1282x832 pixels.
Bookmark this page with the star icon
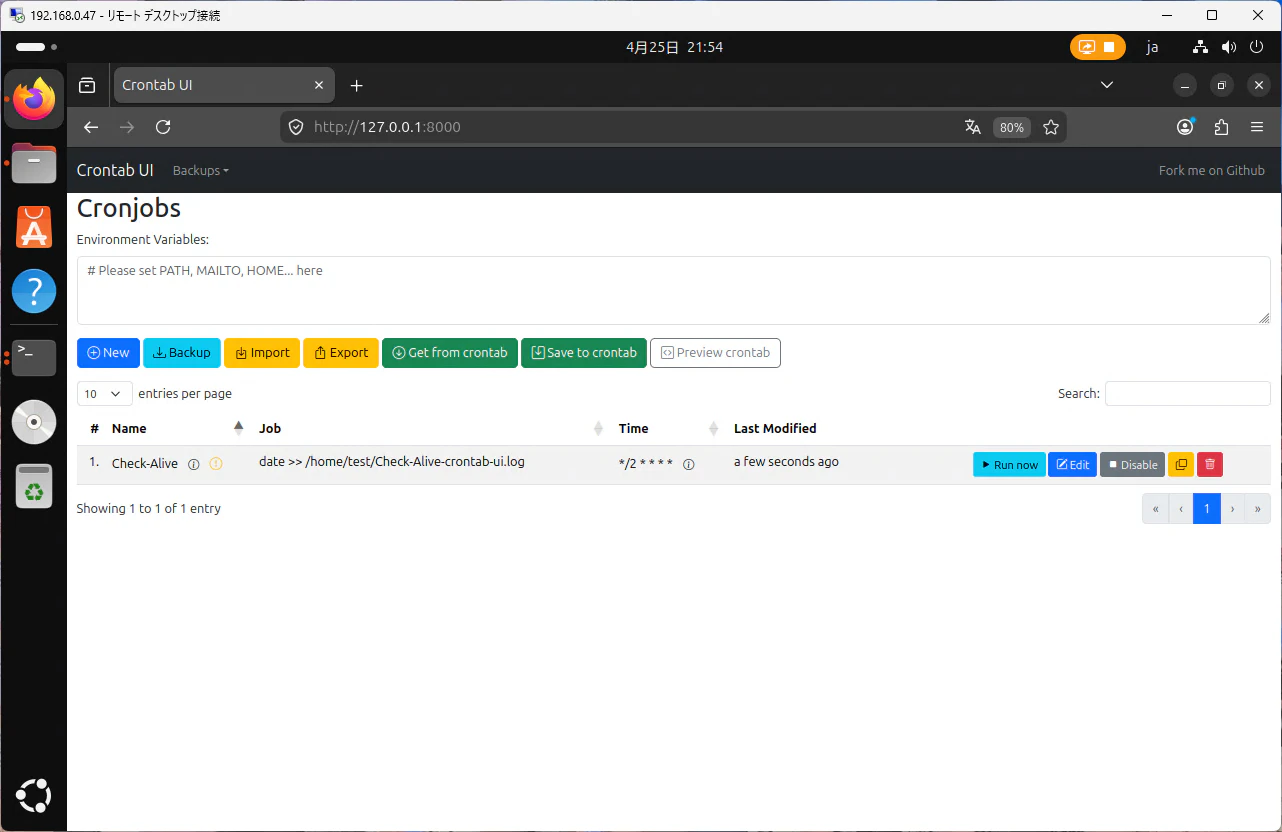[x=1051, y=127]
